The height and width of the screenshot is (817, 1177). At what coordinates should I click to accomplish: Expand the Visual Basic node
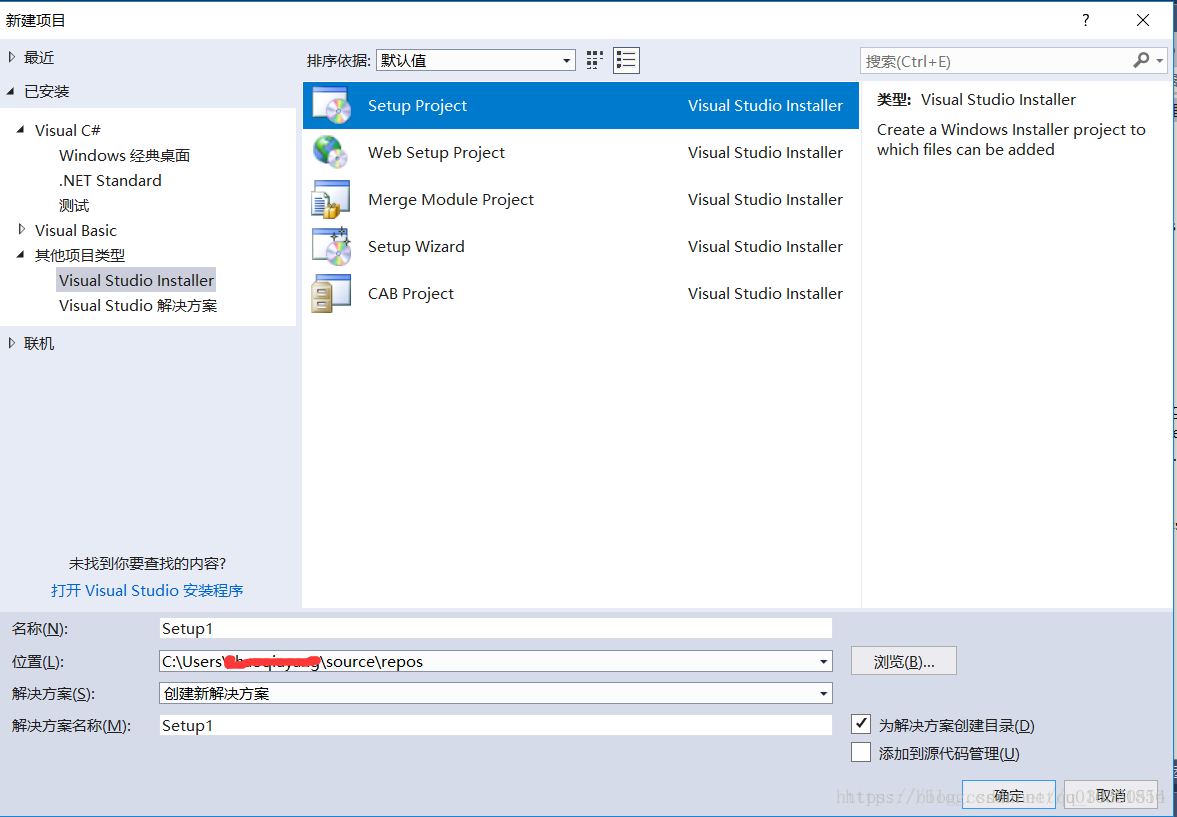[x=22, y=230]
